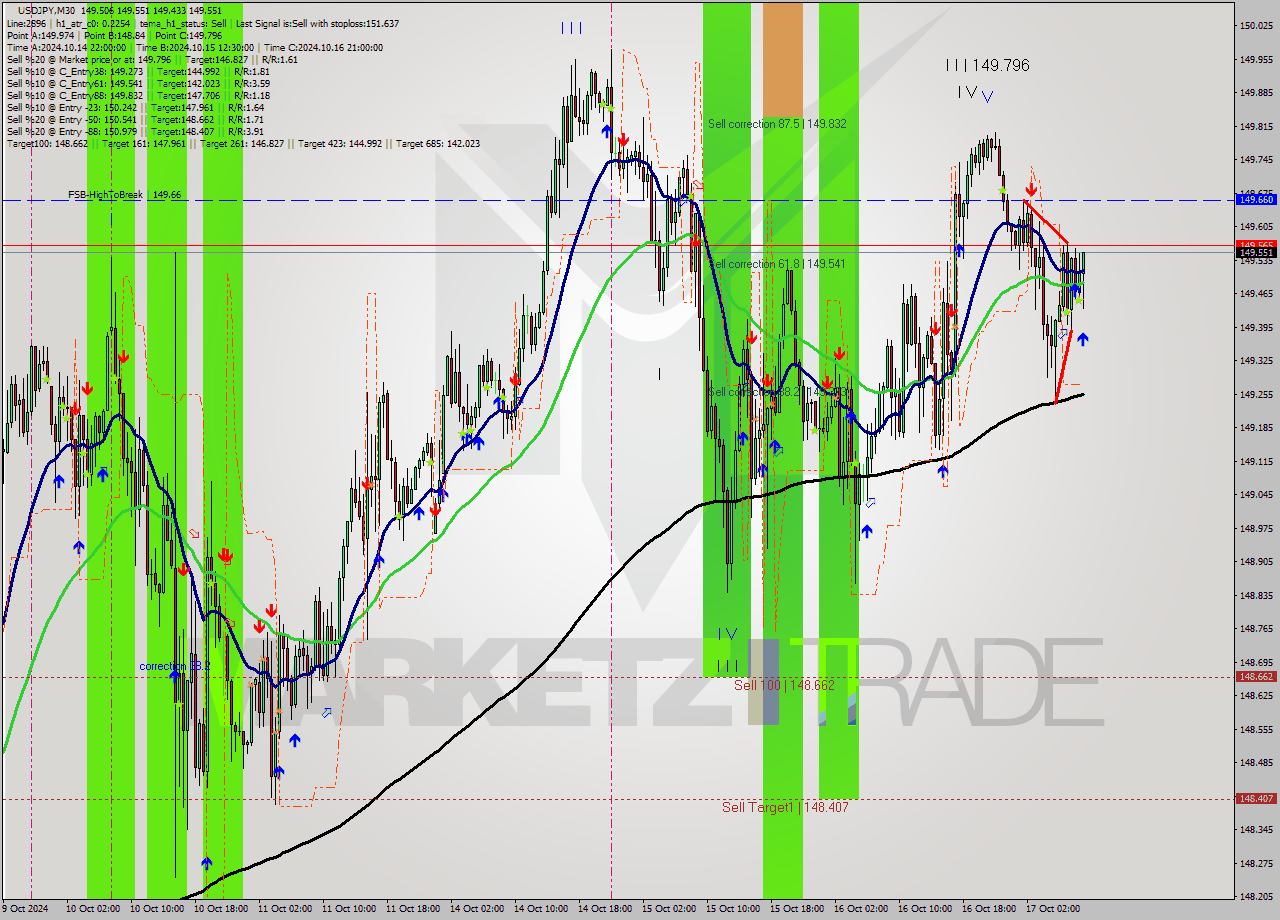Click the 148.905 price axis value
The width and height of the screenshot is (1280, 920).
click(1257, 562)
